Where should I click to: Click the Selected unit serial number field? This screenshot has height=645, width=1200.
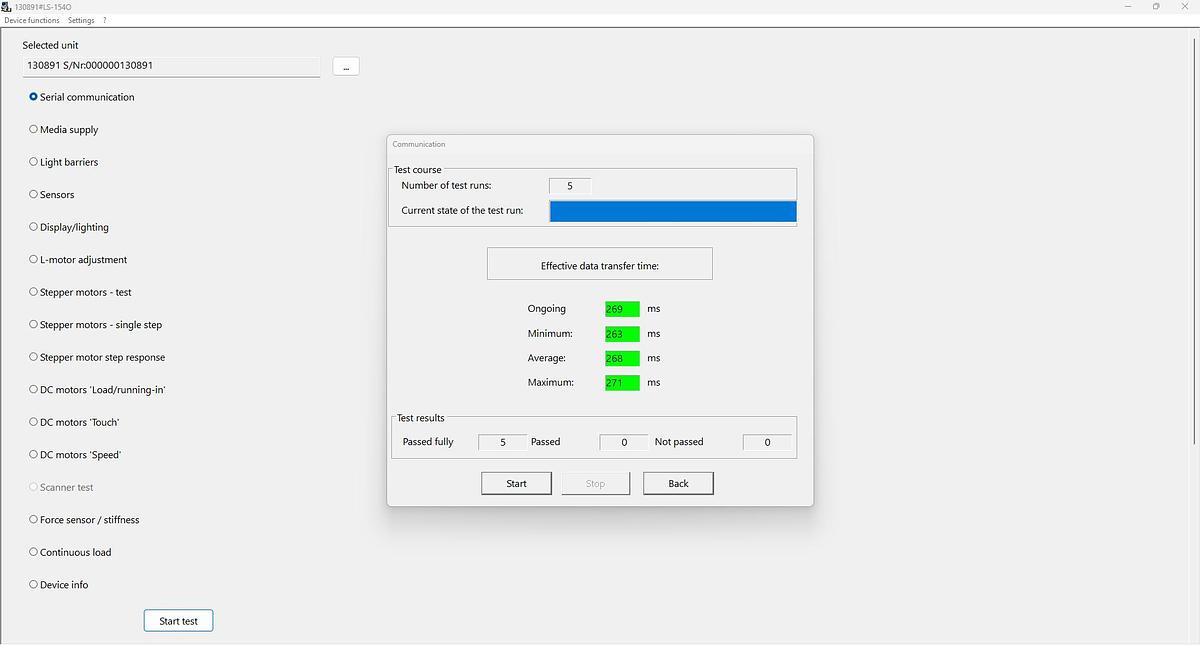[171, 66]
